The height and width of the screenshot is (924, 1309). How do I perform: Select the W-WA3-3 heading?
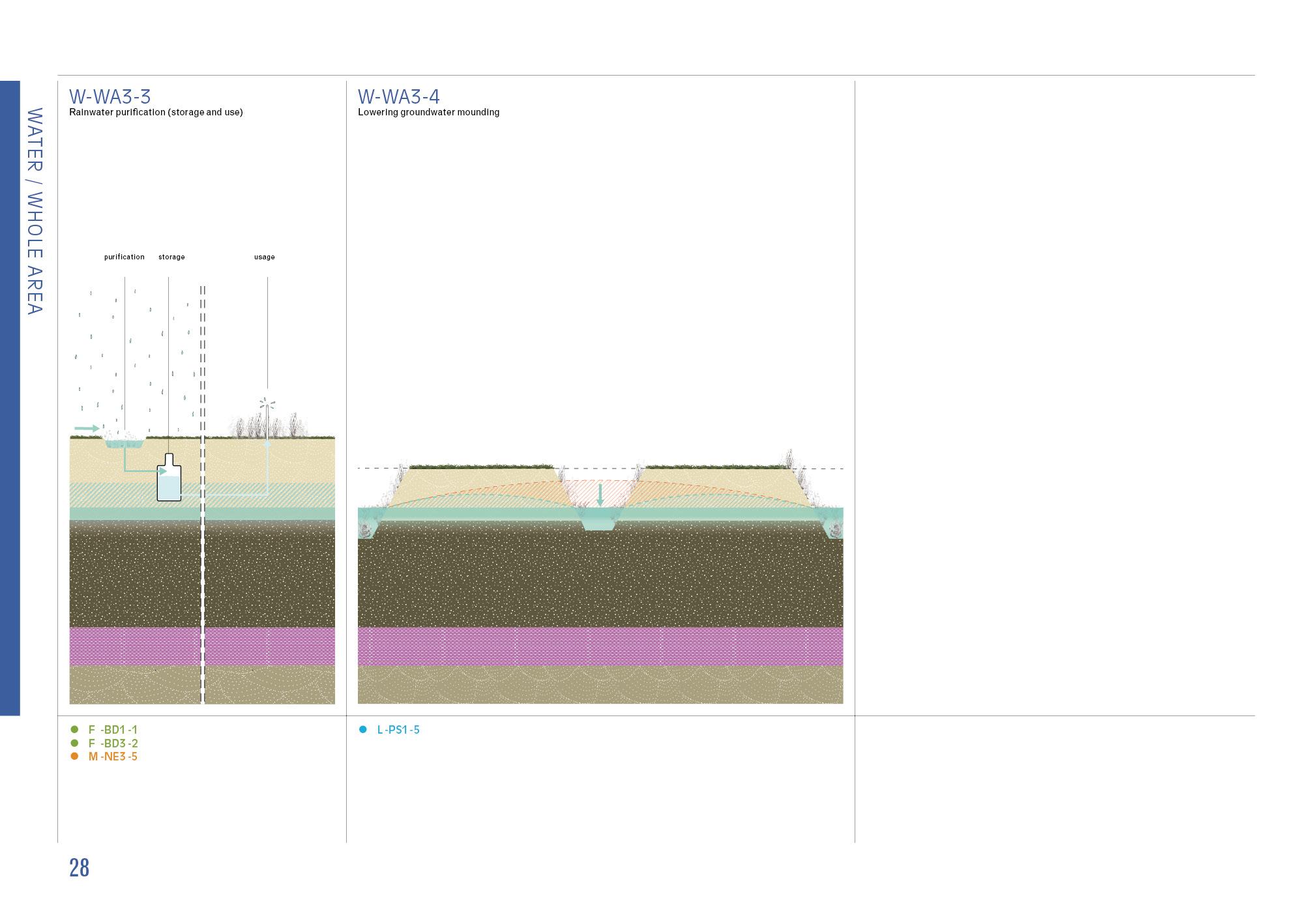(110, 97)
